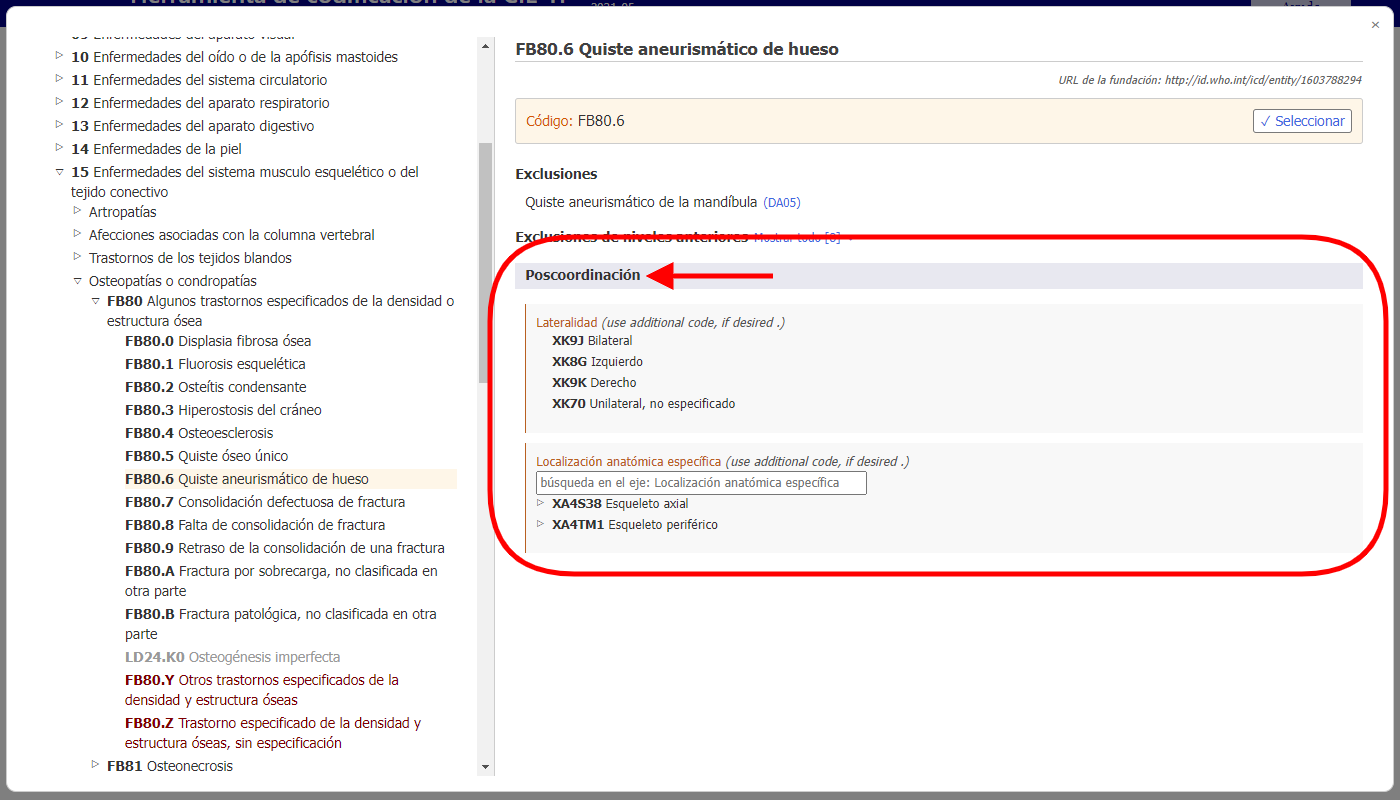The width and height of the screenshot is (1400, 800).
Task: Open FB80.9 Retraso de la consolidación
Action: point(285,548)
